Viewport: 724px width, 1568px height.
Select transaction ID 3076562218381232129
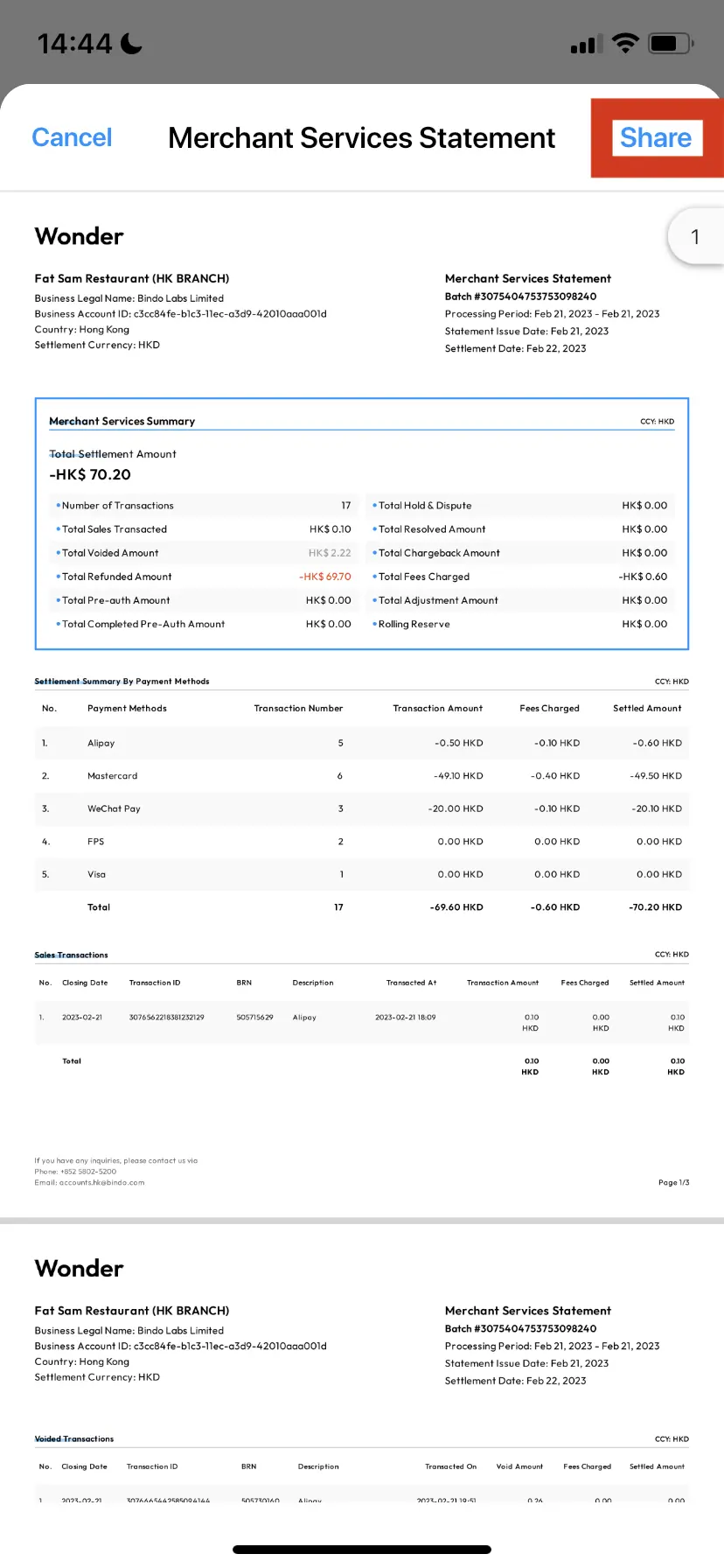[166, 1018]
